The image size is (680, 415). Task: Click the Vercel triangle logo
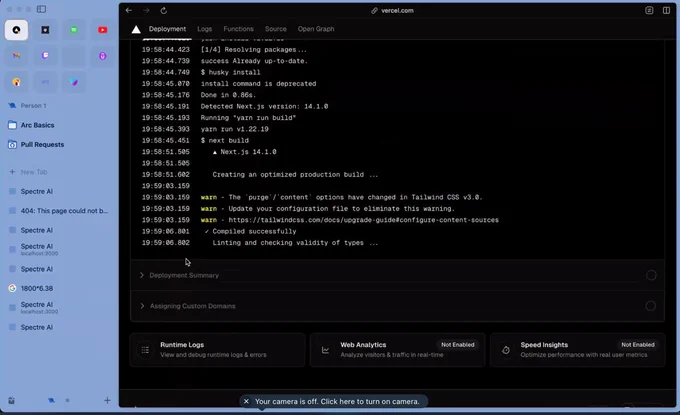pyautogui.click(x=136, y=29)
